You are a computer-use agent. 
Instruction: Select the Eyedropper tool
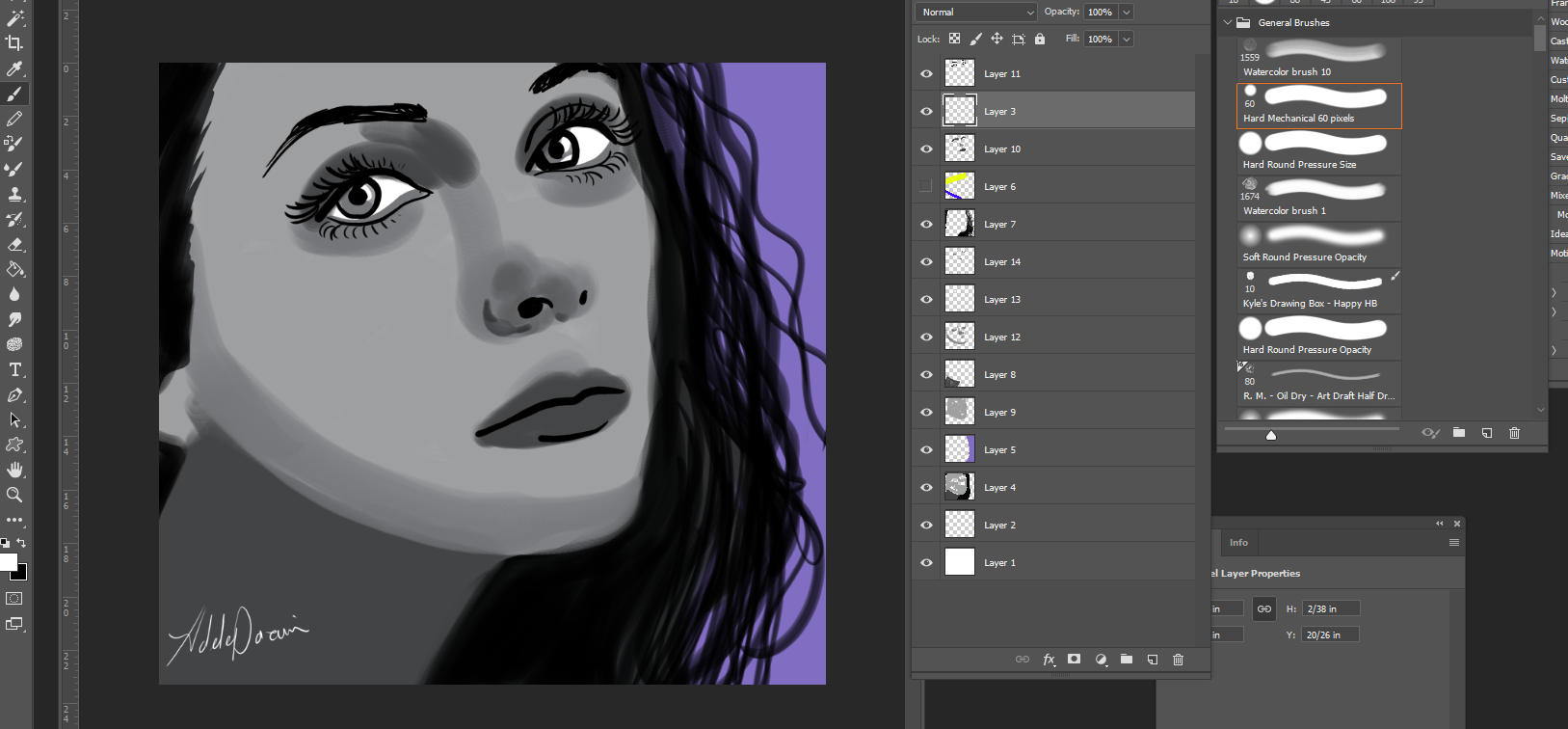pos(14,68)
